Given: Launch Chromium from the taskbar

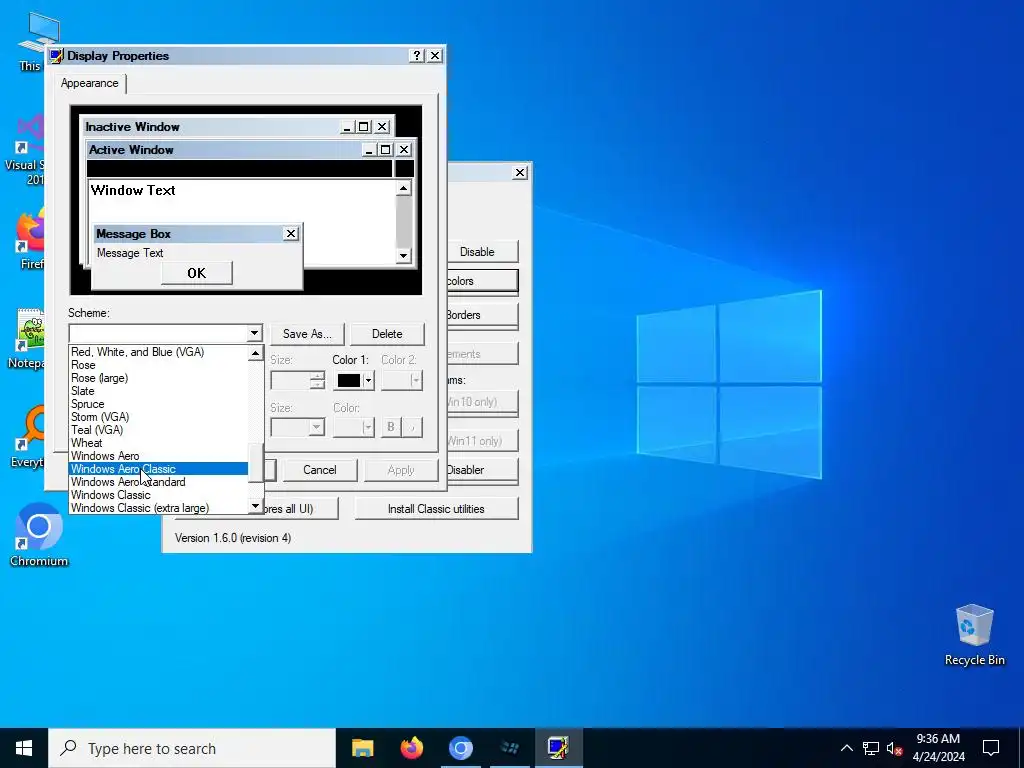Looking at the screenshot, I should click(x=460, y=748).
